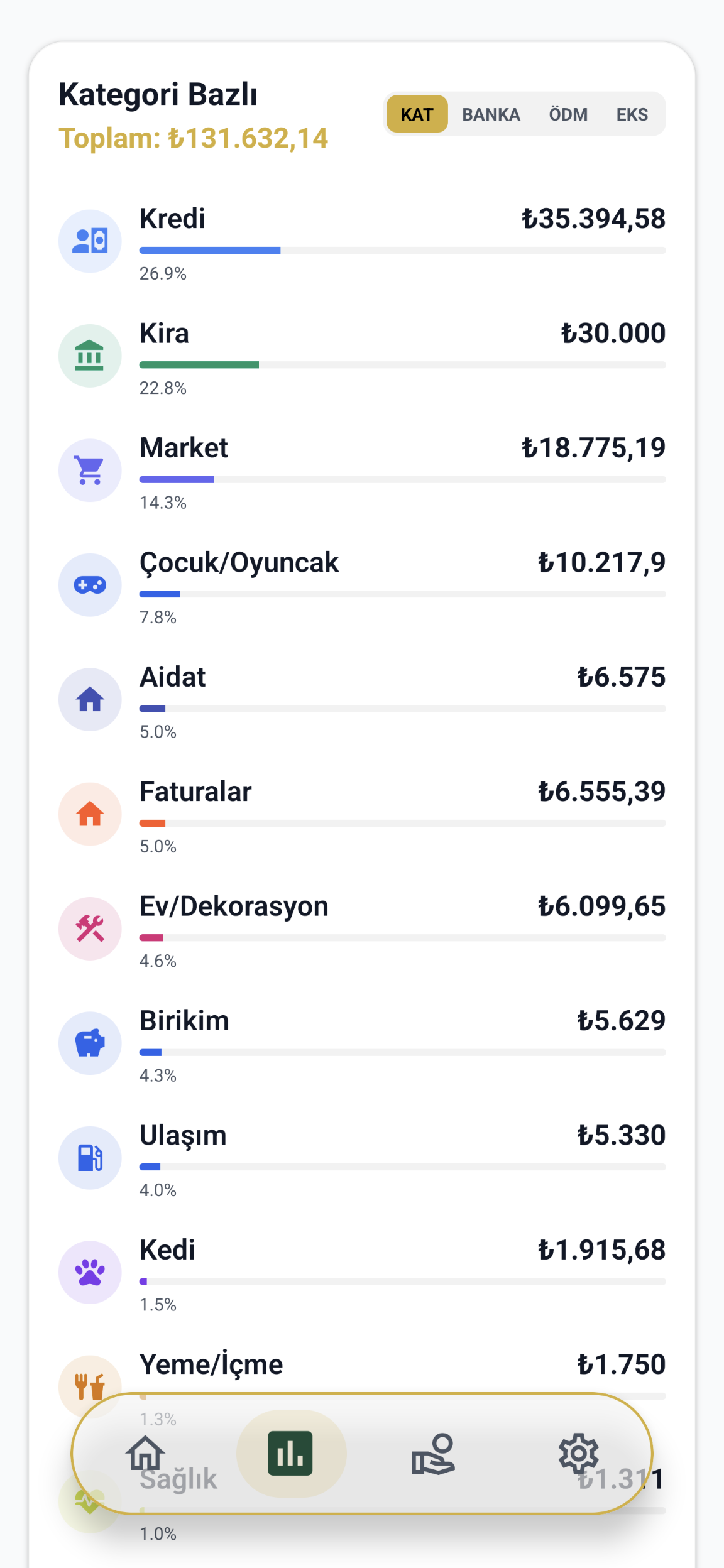The width and height of the screenshot is (724, 1568).
Task: Tap the Kredi category icon
Action: point(90,241)
